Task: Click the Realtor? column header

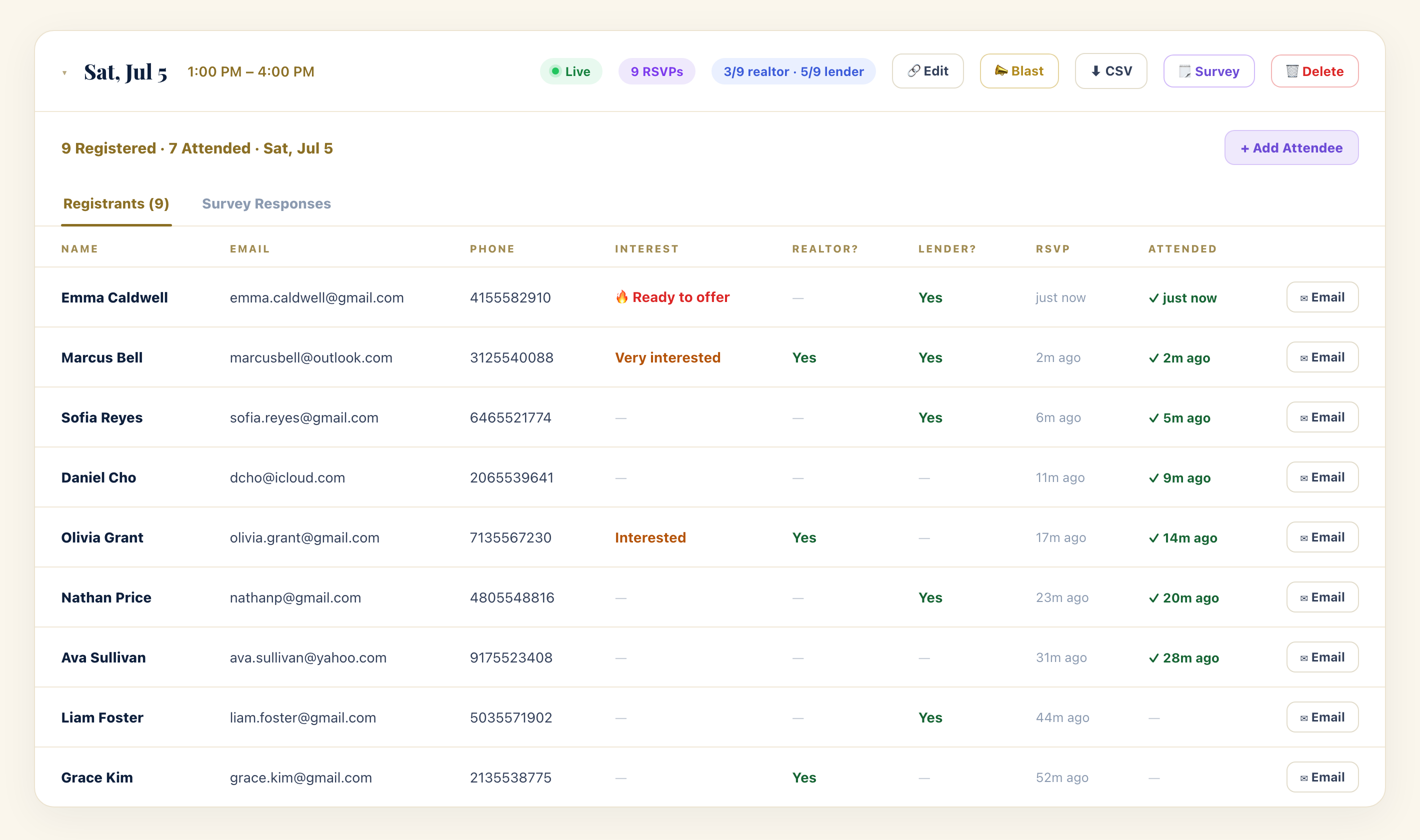Action: pyautogui.click(x=824, y=249)
